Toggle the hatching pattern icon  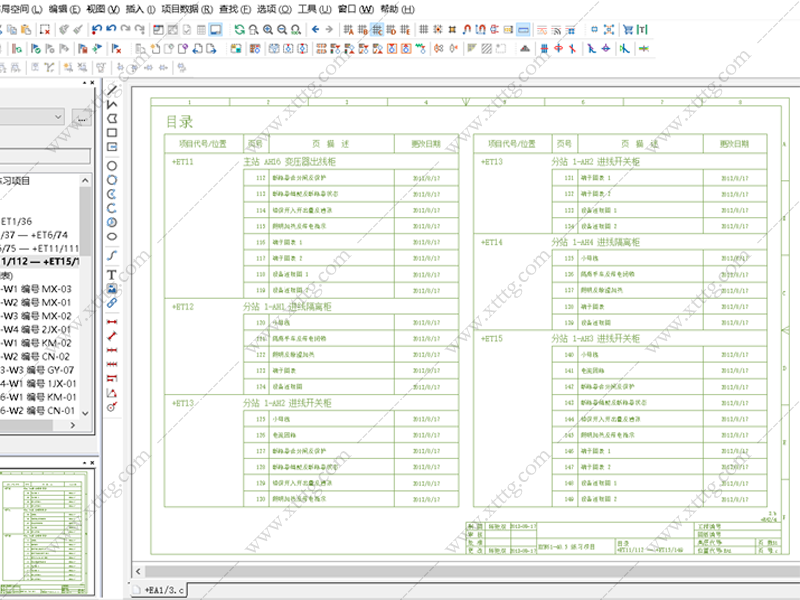[x=487, y=48]
